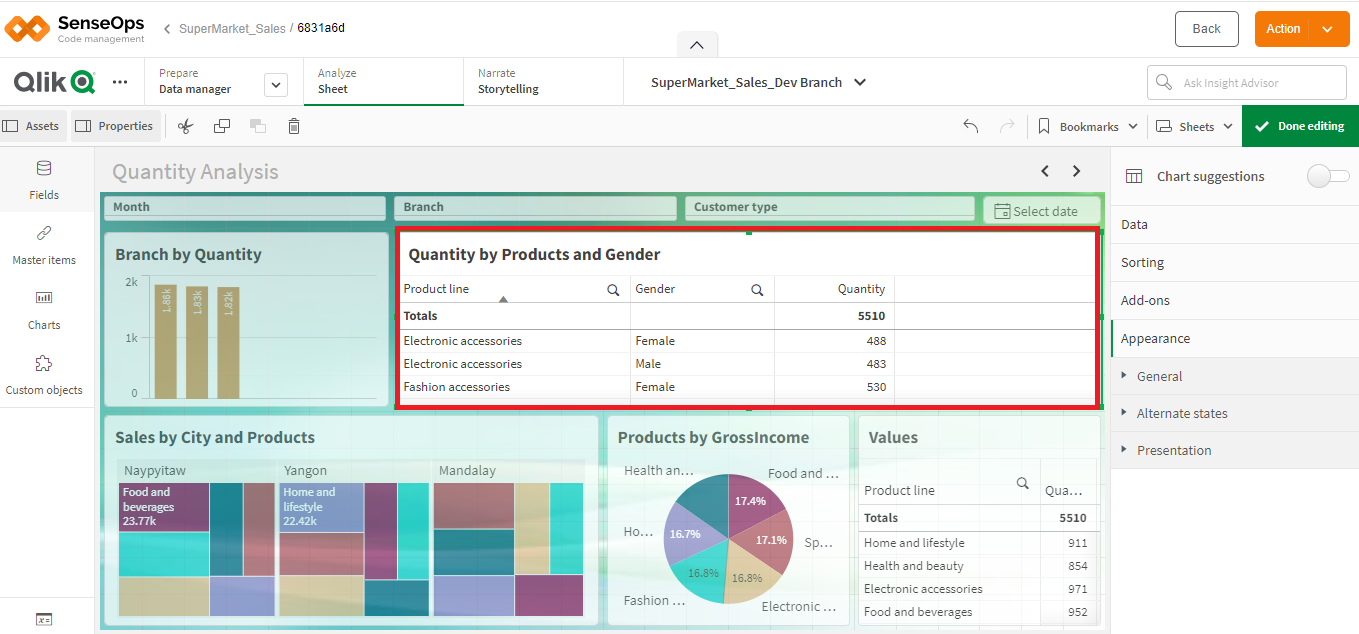Click the Ask Insight Advisor search field
The width and height of the screenshot is (1359, 634).
pyautogui.click(x=1247, y=83)
